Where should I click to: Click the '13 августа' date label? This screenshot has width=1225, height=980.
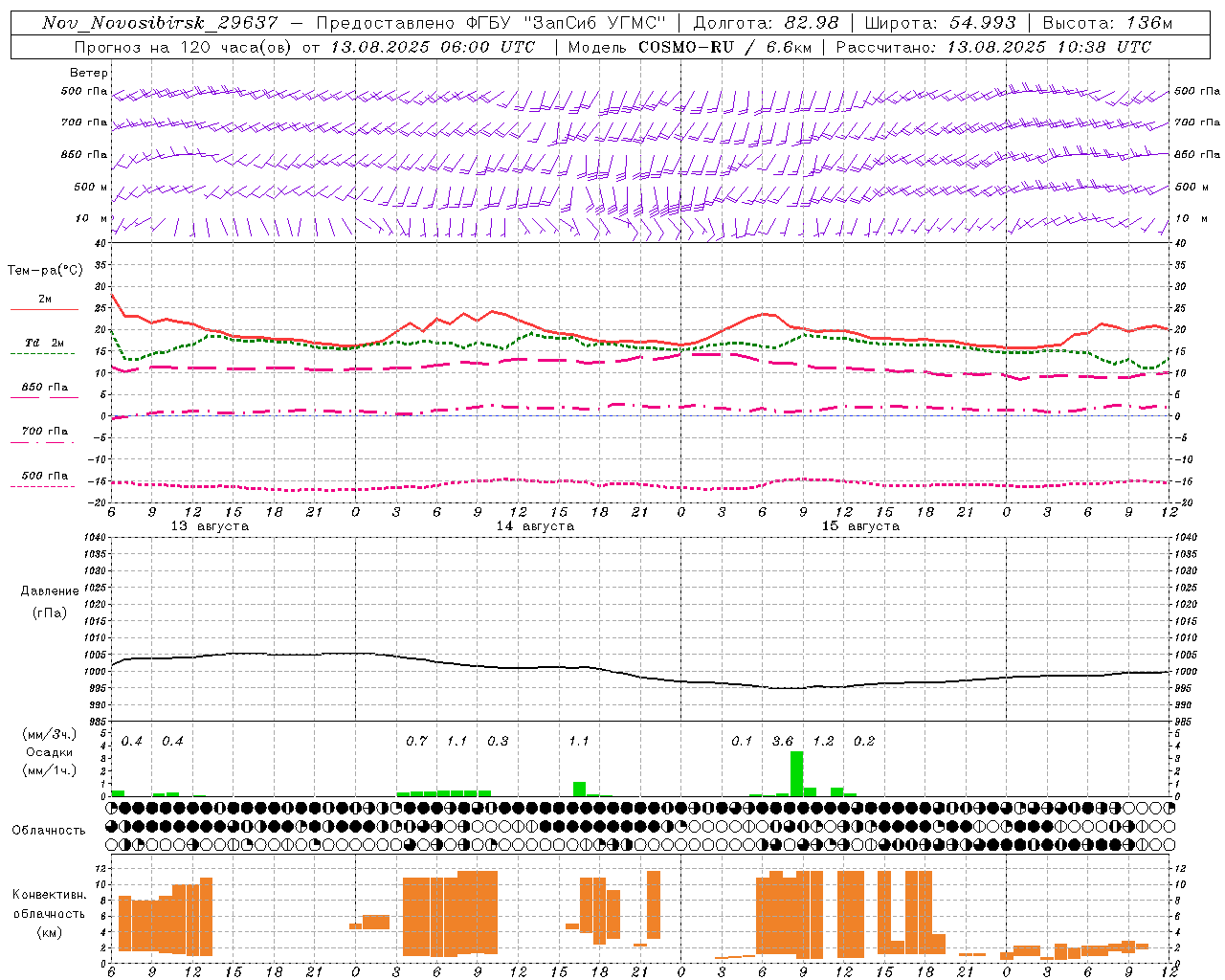point(210,526)
